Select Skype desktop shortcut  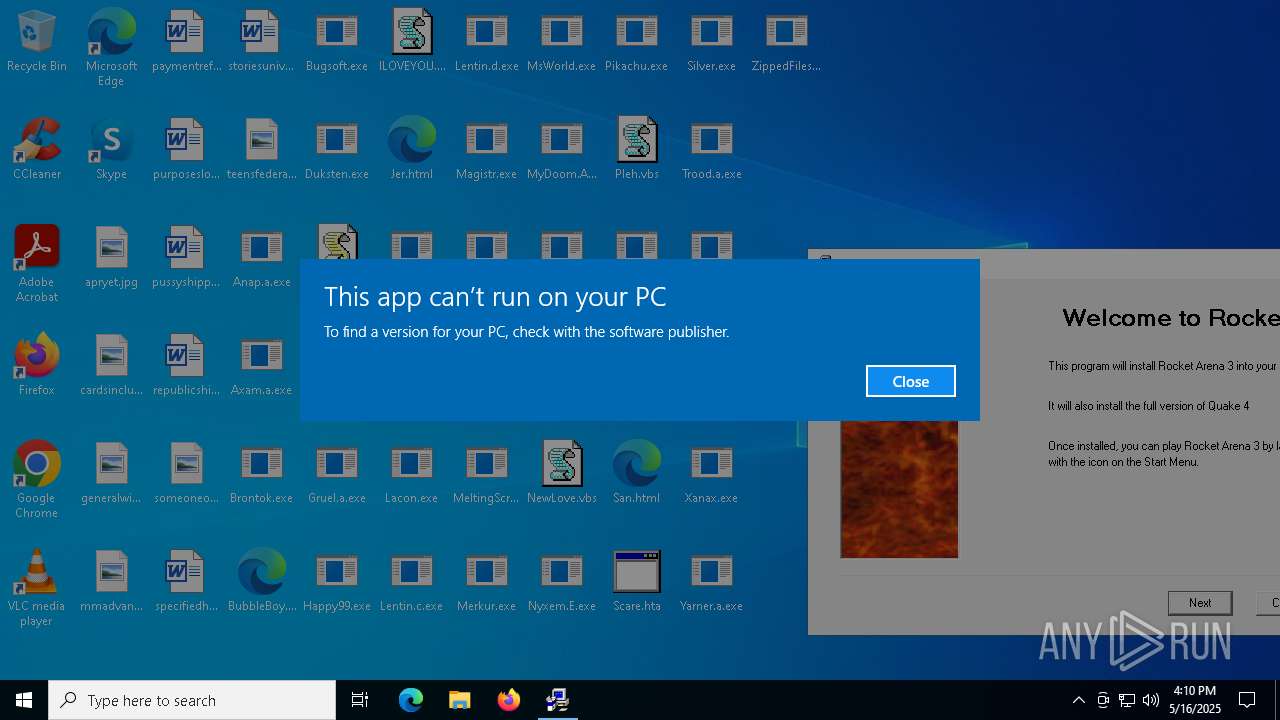click(x=111, y=150)
